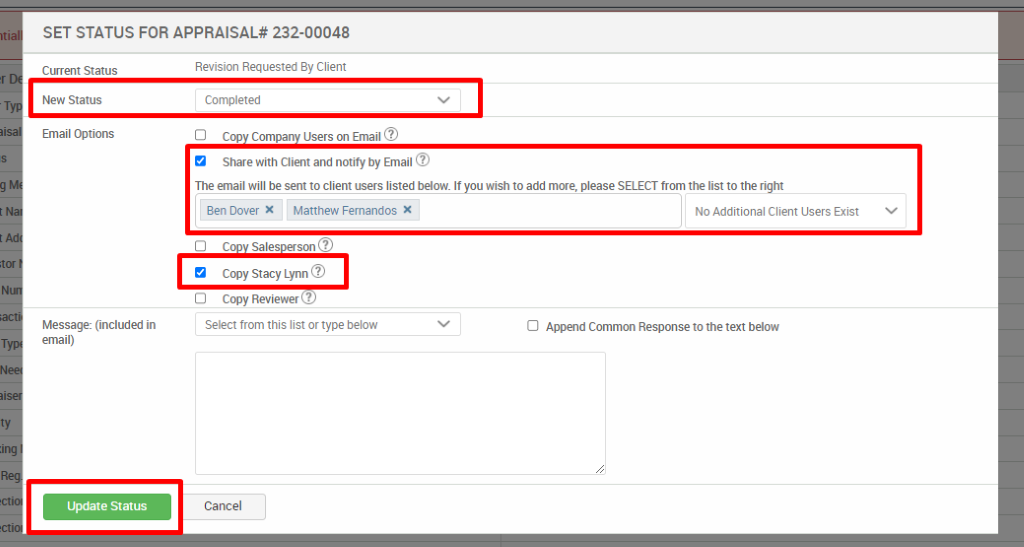
Task: Click inside the message text area
Action: tap(400, 412)
